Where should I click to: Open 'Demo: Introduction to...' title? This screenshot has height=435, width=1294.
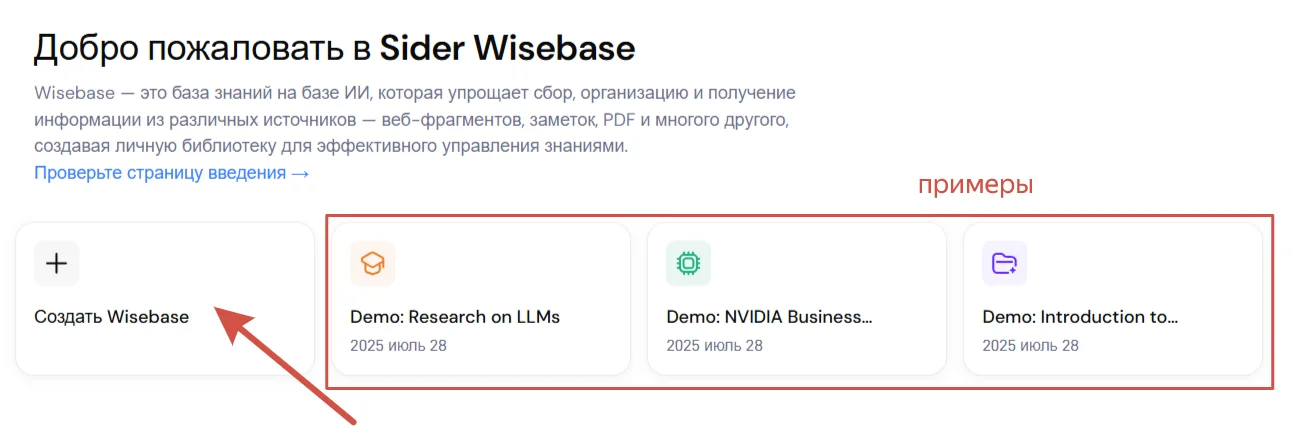1080,317
